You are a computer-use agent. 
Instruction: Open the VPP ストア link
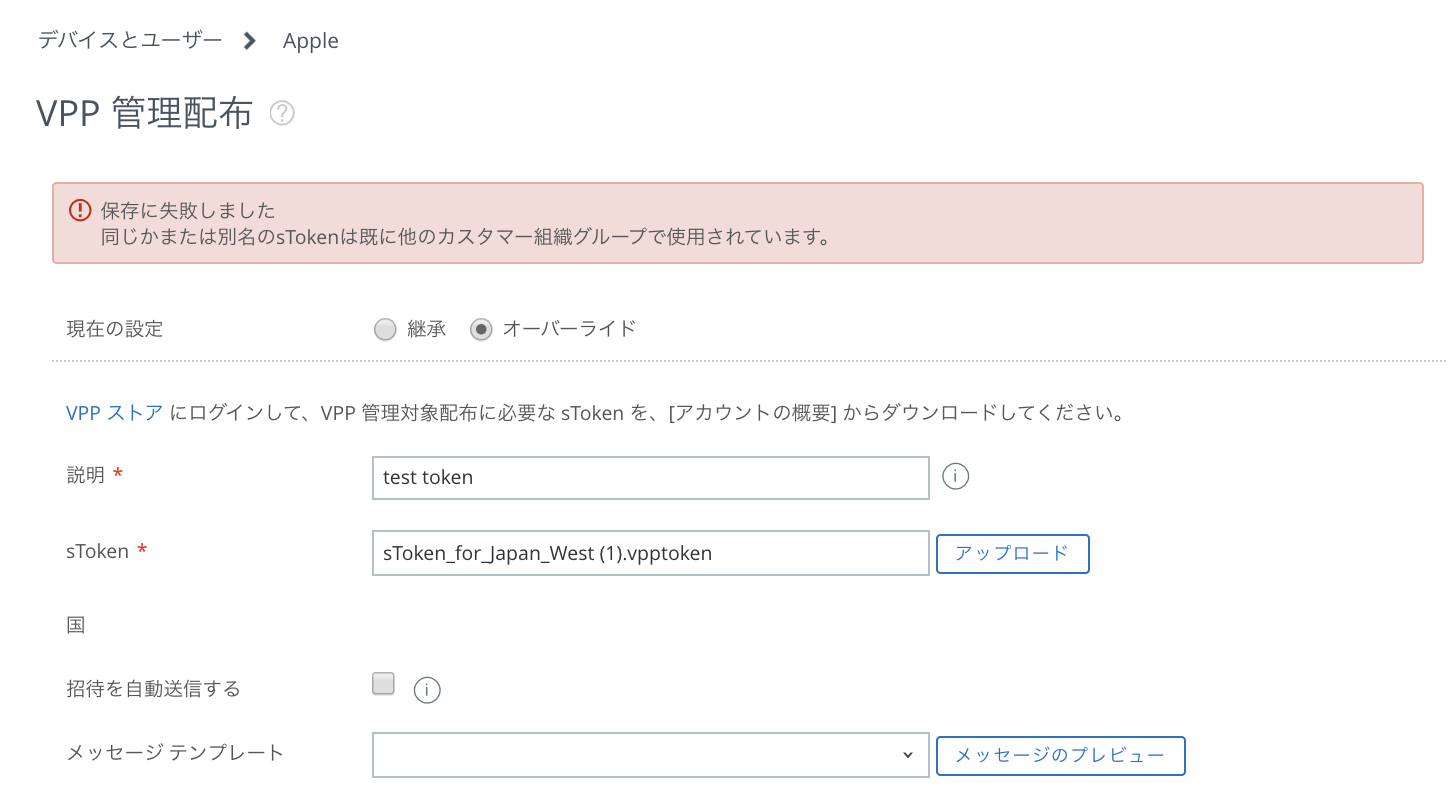point(114,413)
